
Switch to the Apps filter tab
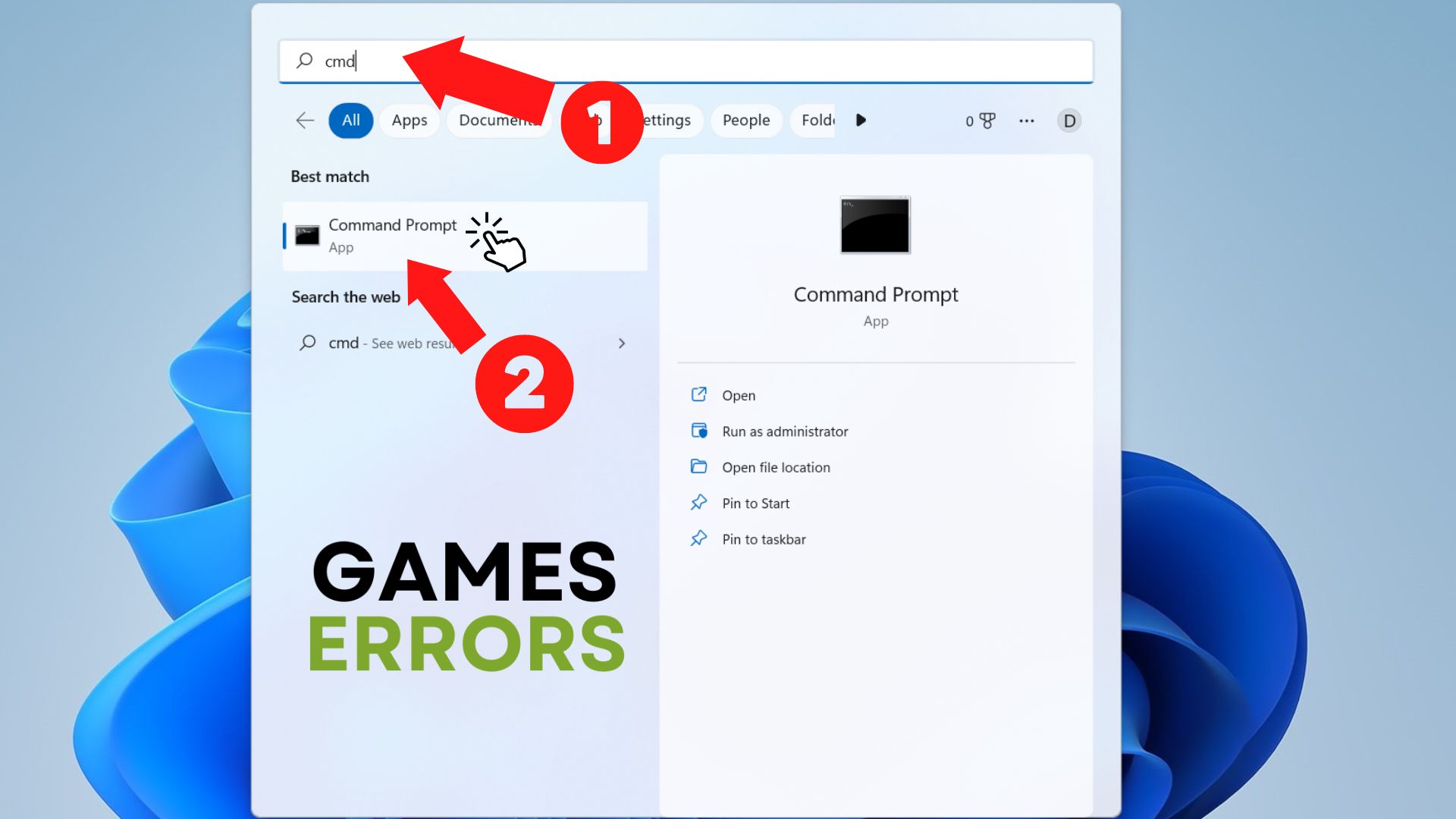point(408,120)
